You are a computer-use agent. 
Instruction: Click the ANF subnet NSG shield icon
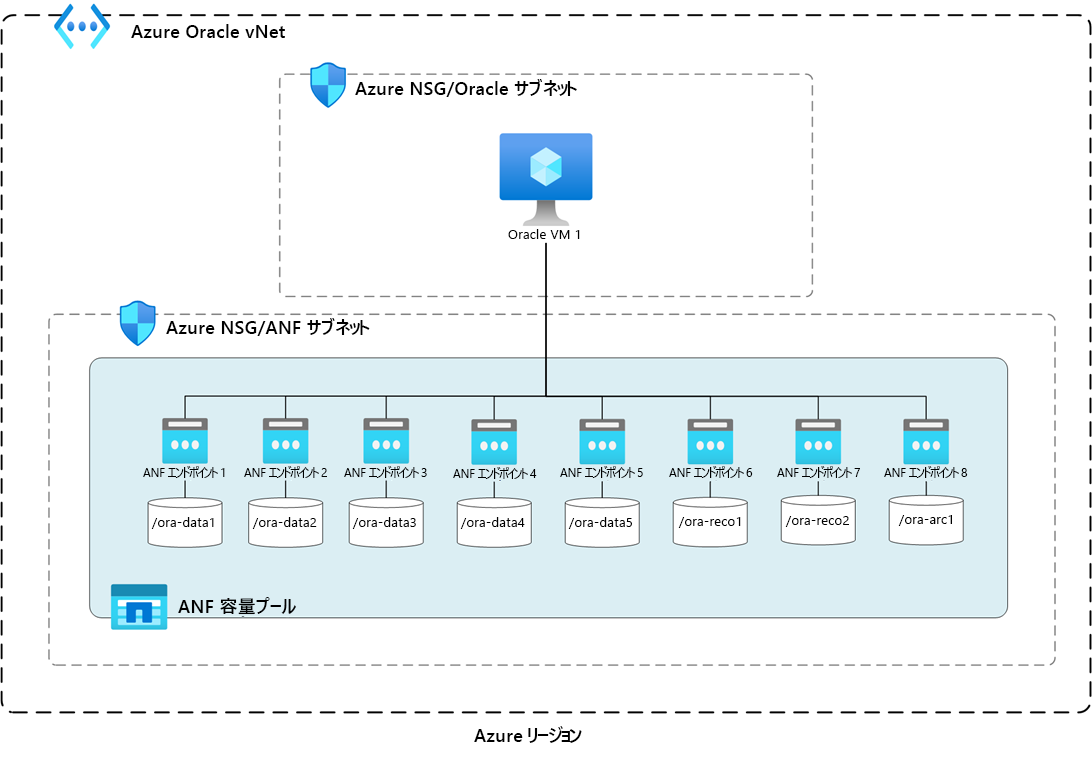click(138, 323)
